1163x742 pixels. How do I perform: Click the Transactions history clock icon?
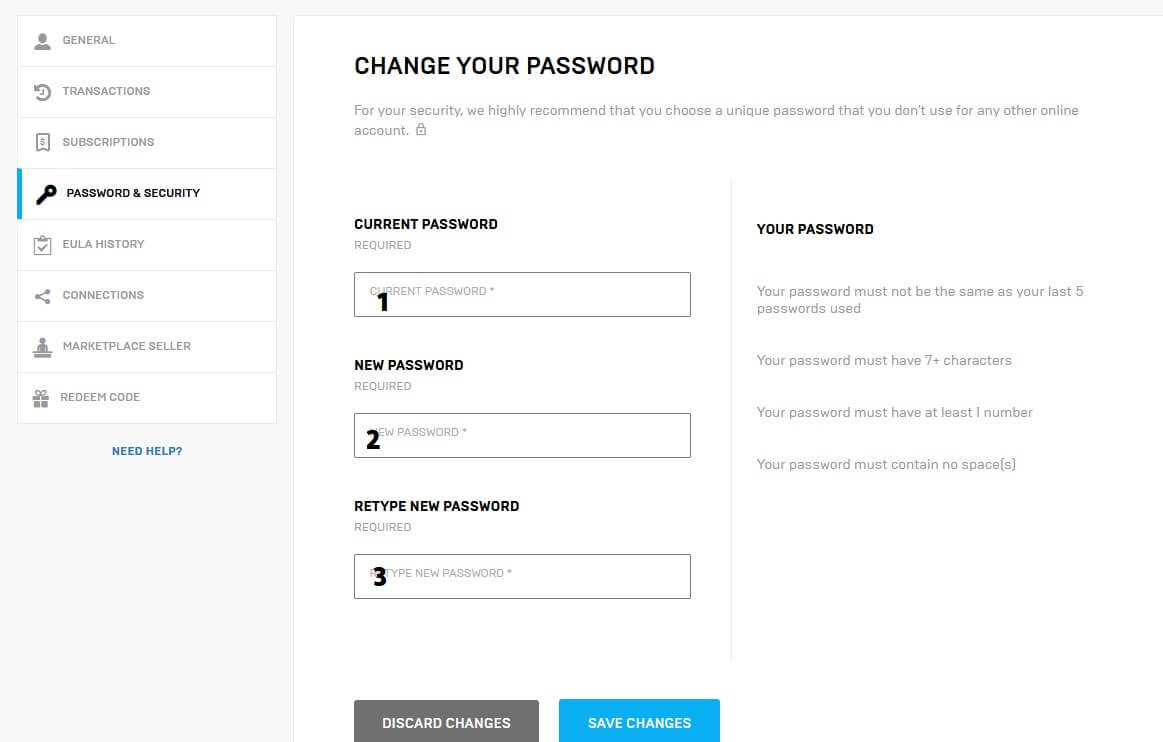[42, 92]
